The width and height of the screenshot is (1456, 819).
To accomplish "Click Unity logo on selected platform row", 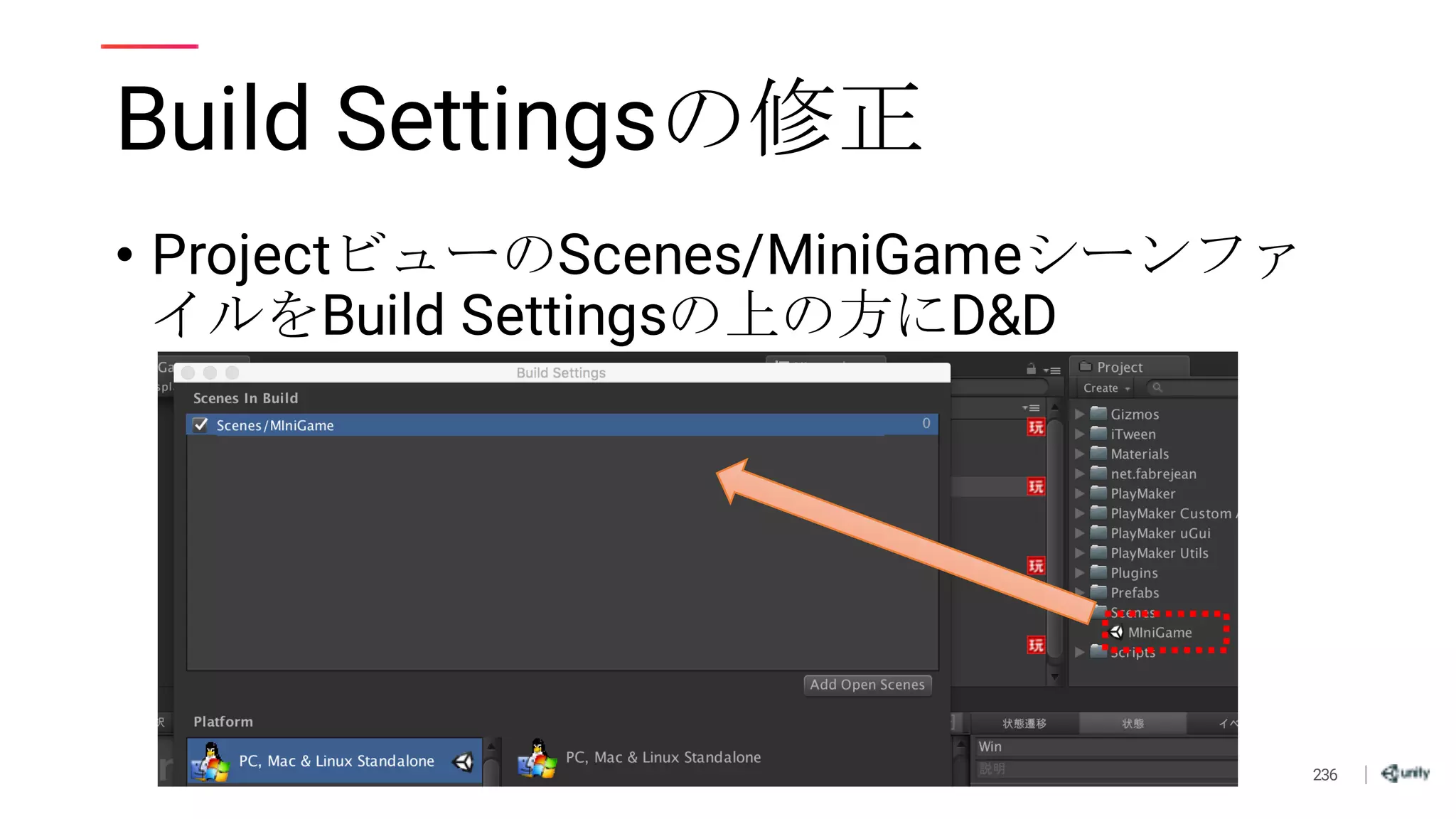I will pyautogui.click(x=463, y=762).
